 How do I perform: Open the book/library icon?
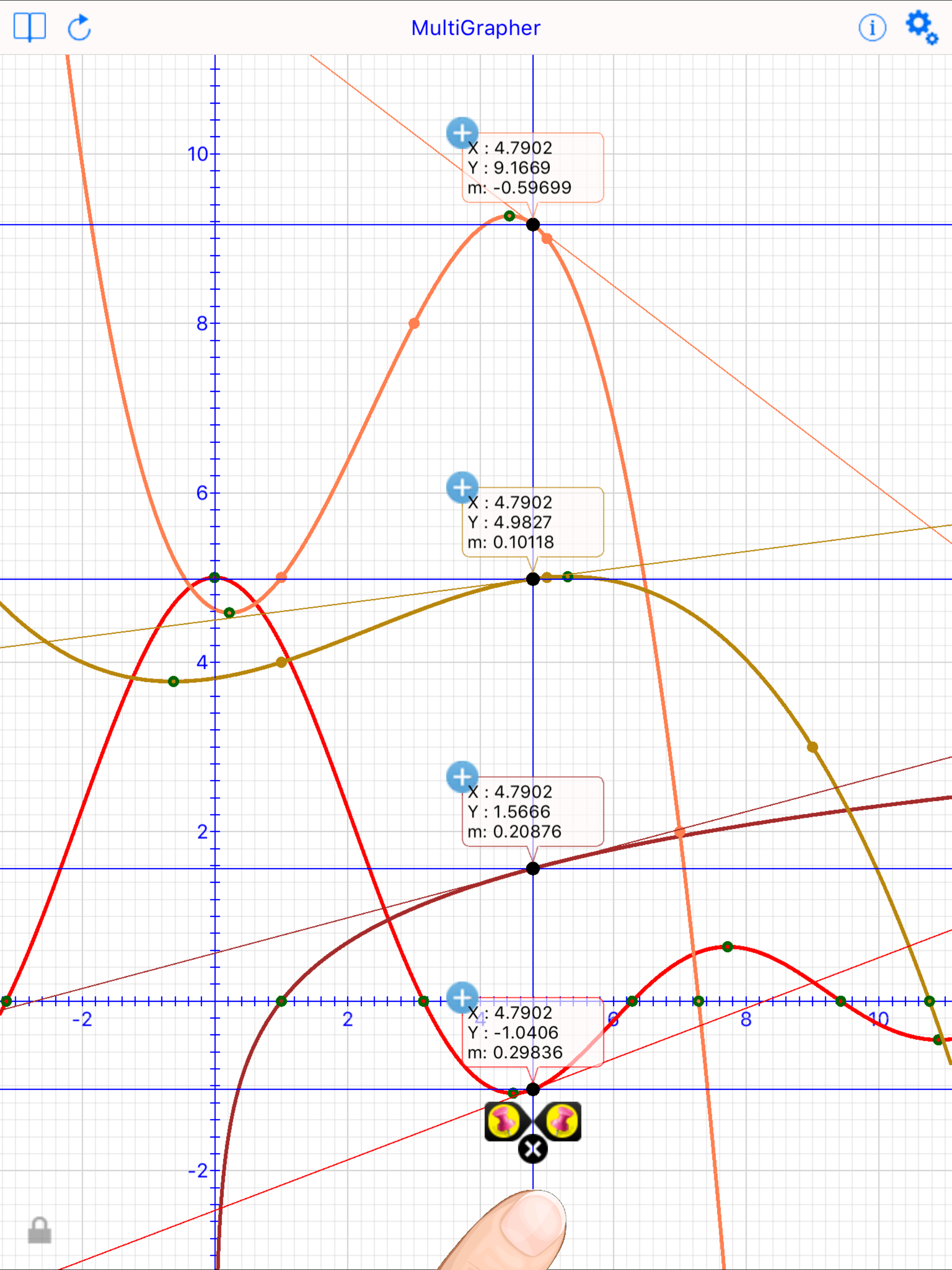(x=29, y=27)
